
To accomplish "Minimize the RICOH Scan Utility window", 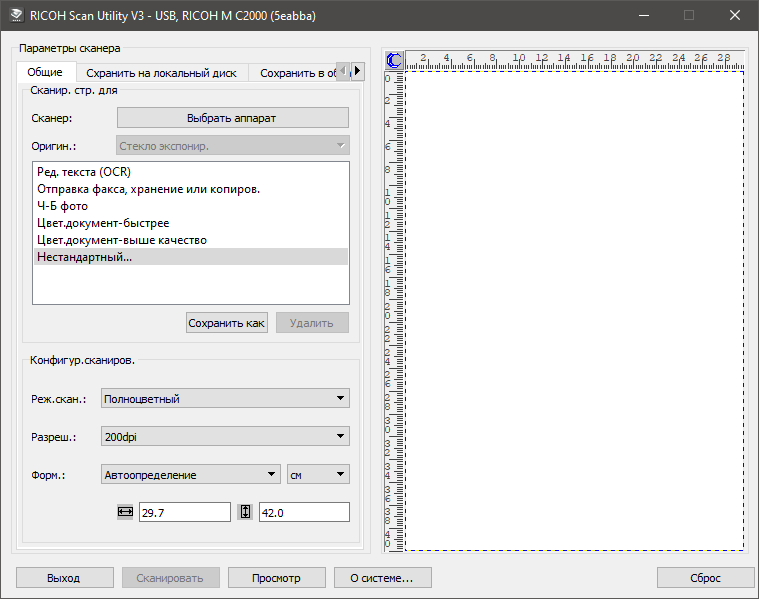I will (x=644, y=15).
